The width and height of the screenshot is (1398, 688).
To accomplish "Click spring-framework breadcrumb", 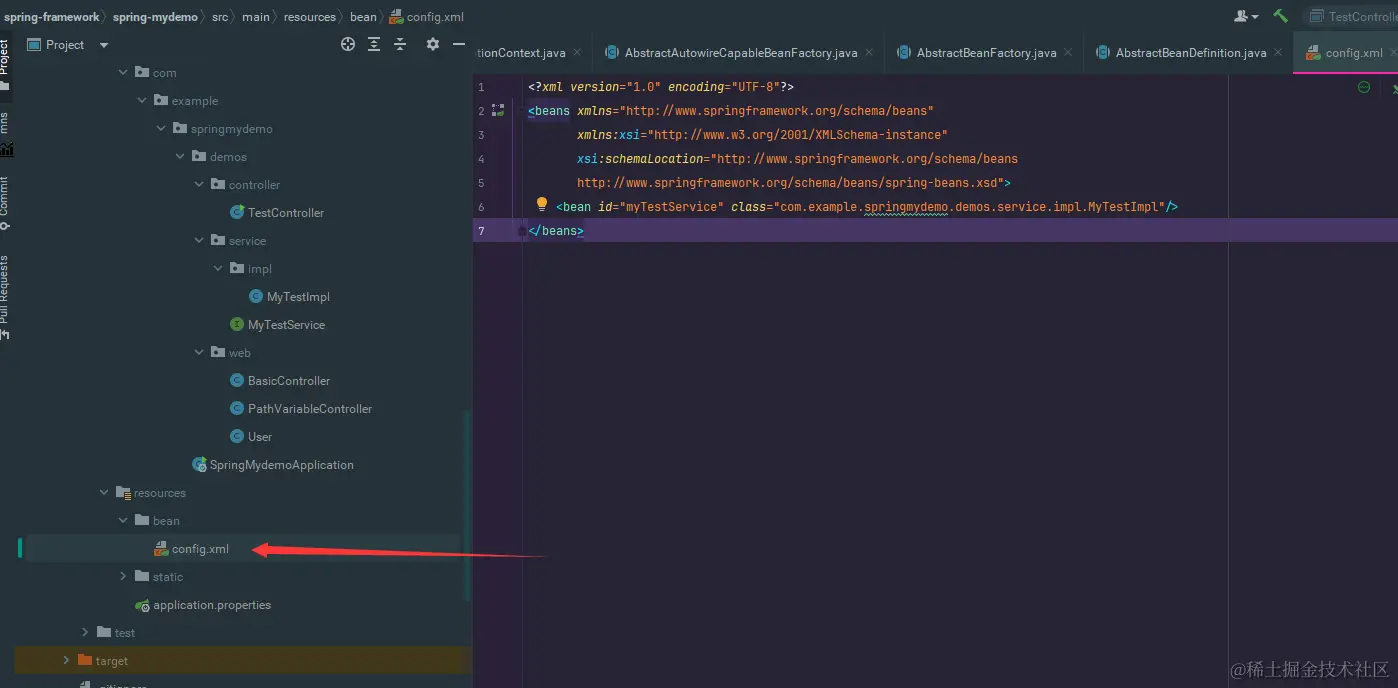I will [x=51, y=17].
